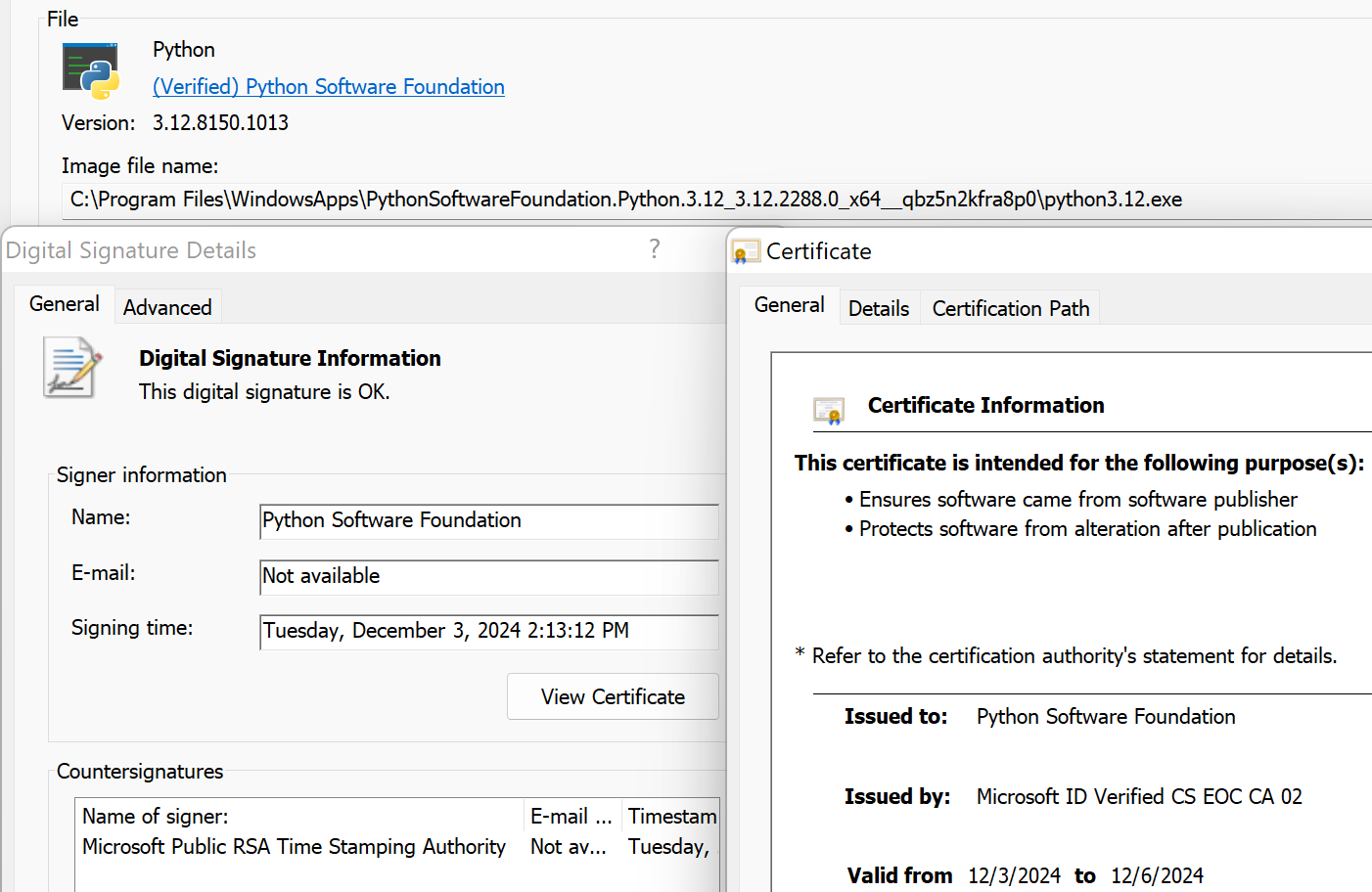Screen dimensions: 1372x892
Task: Switch to the Advanced tab
Action: (x=167, y=307)
